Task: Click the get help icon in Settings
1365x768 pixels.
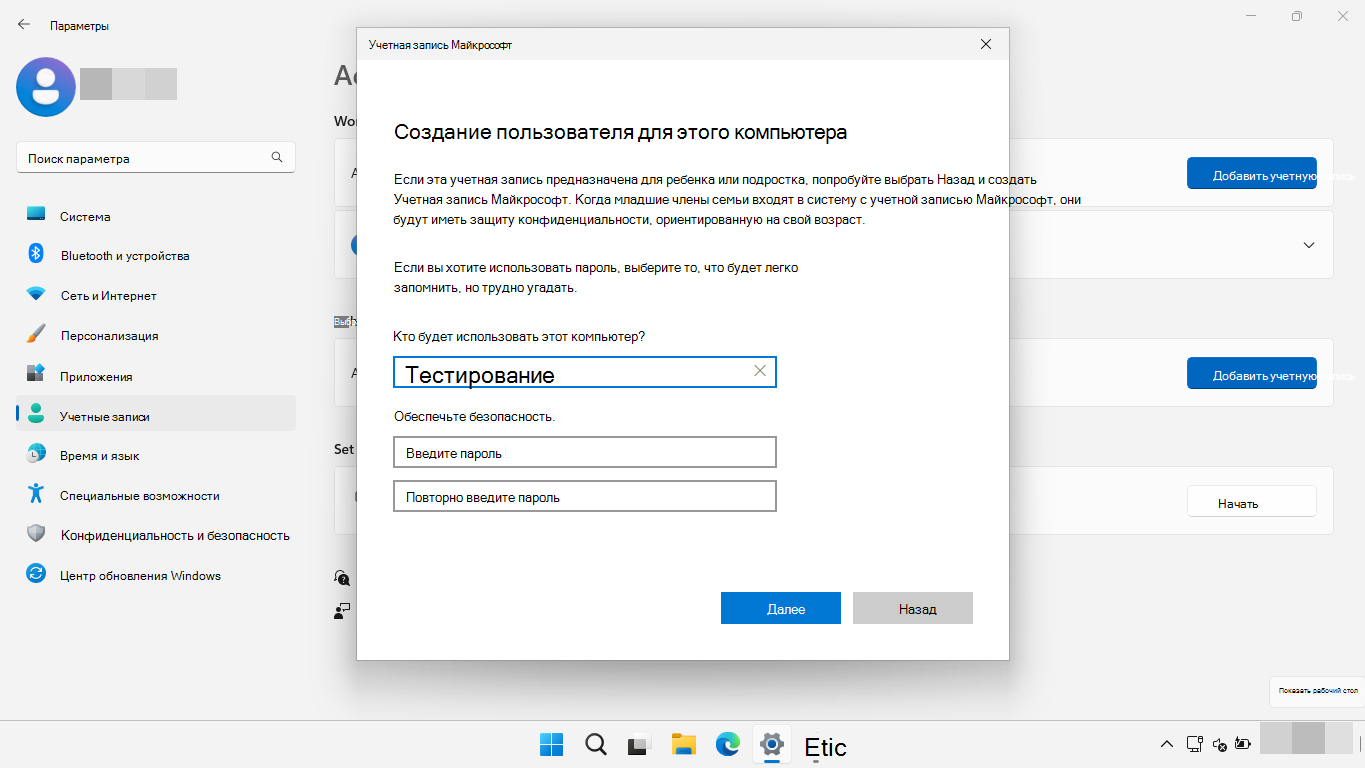Action: coord(342,578)
